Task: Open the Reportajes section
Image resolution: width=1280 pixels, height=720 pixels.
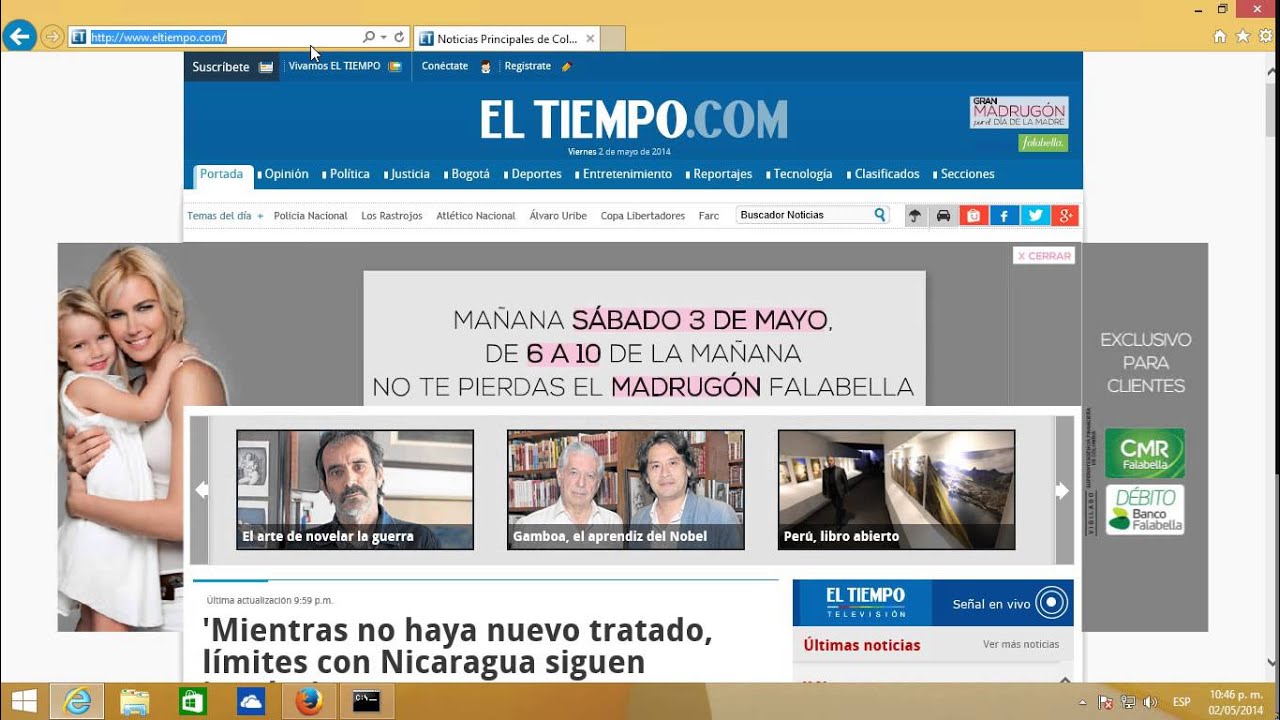Action: tap(722, 174)
